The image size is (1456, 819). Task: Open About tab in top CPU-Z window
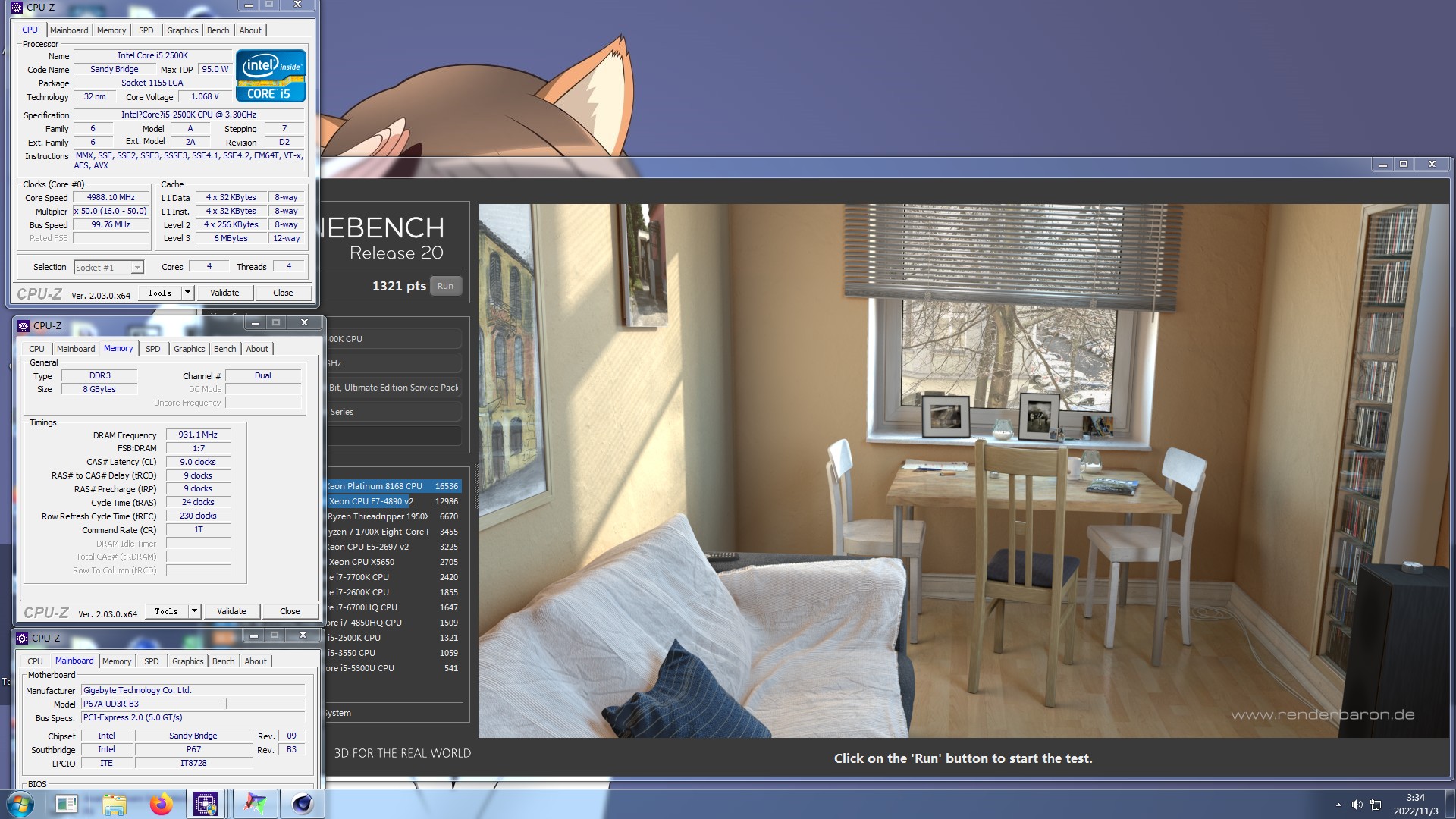tap(250, 30)
